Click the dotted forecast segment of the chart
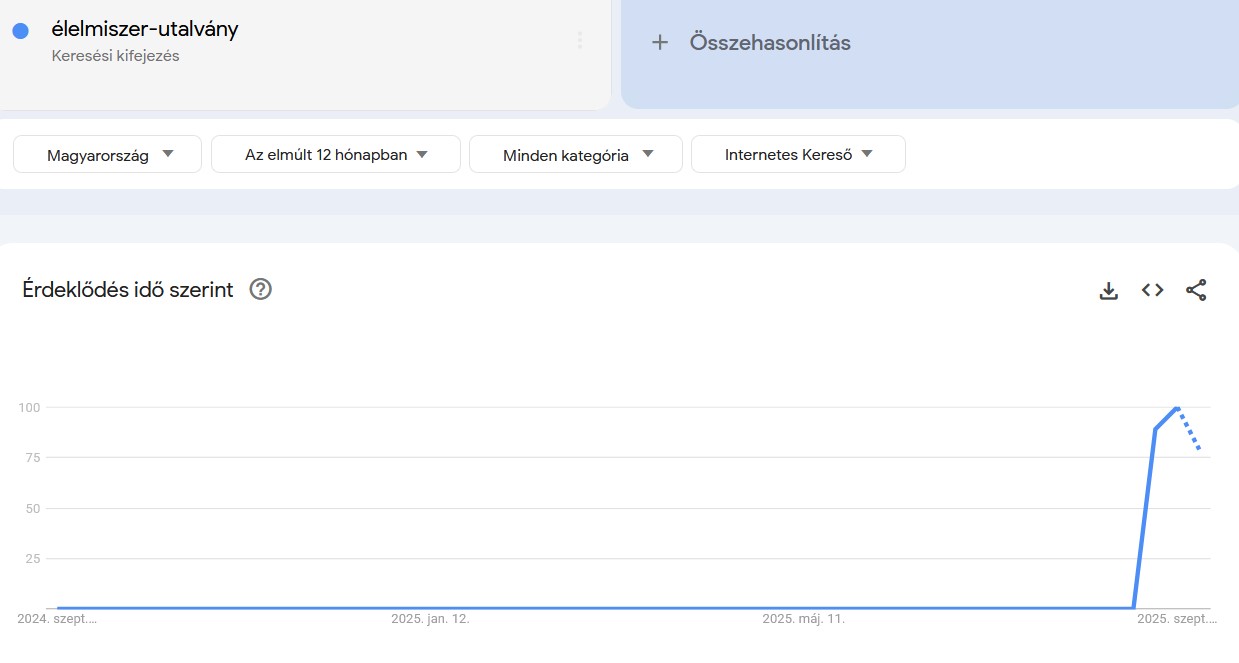This screenshot has height=663, width=1239. (x=1190, y=430)
